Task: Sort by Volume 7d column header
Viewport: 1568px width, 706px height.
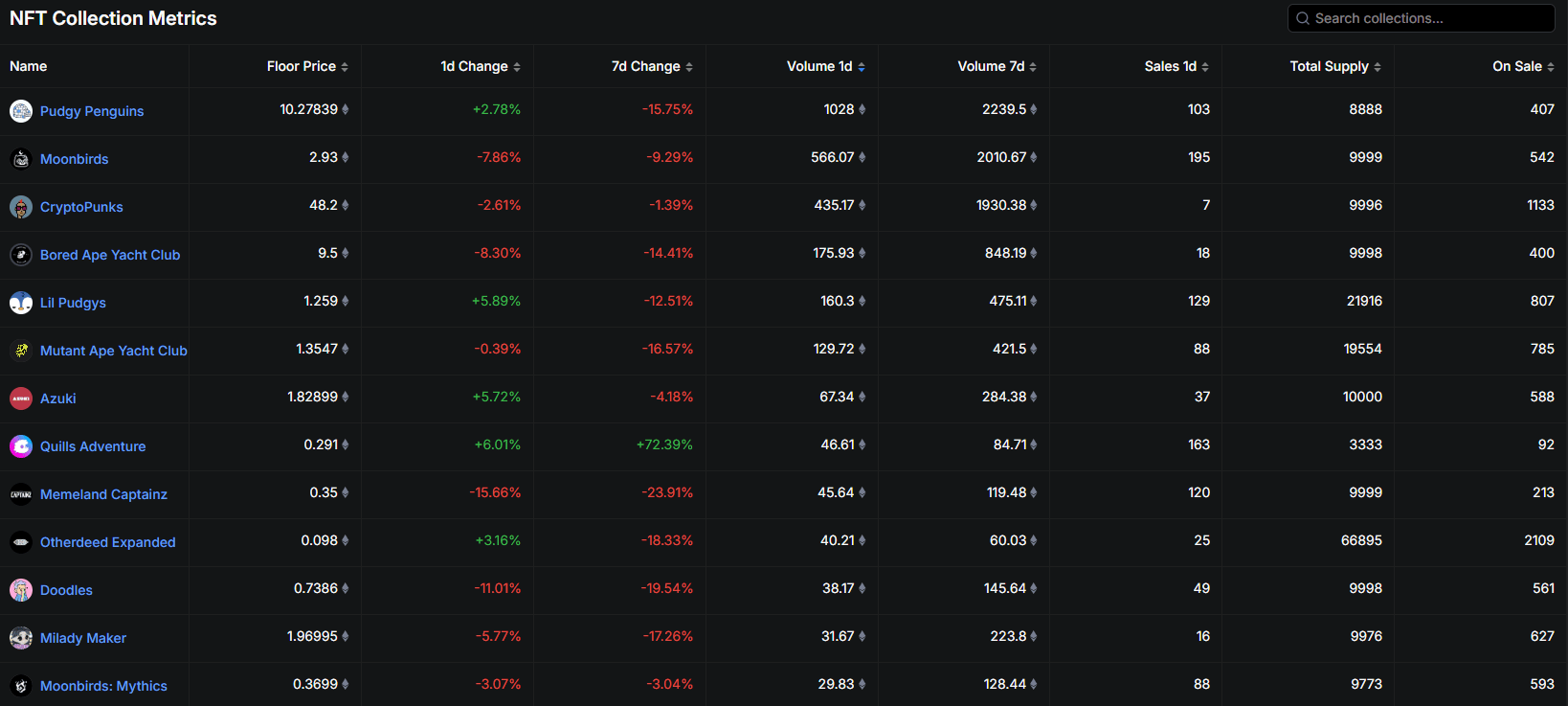Action: point(997,66)
